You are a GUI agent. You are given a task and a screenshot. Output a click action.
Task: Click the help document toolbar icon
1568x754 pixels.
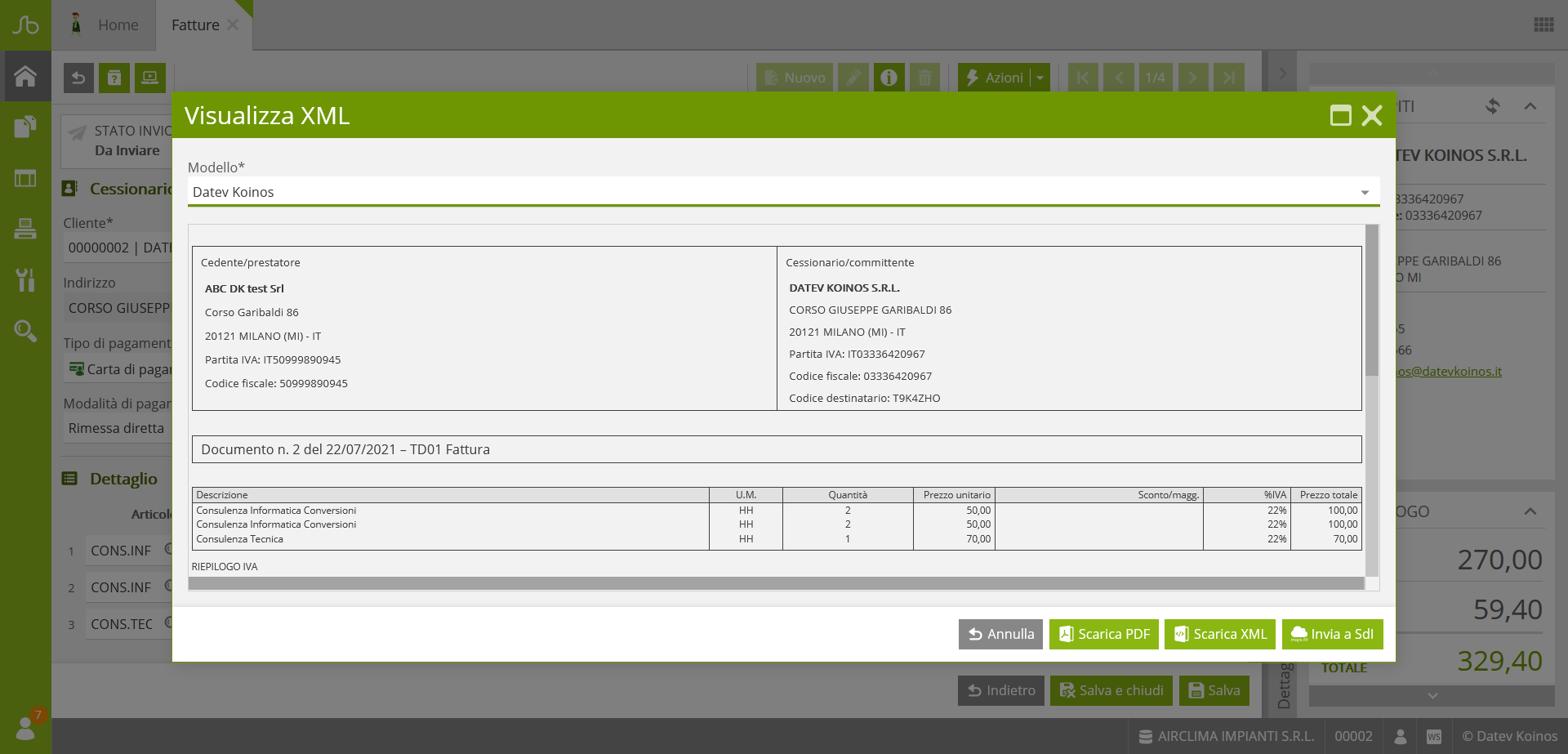(x=114, y=78)
